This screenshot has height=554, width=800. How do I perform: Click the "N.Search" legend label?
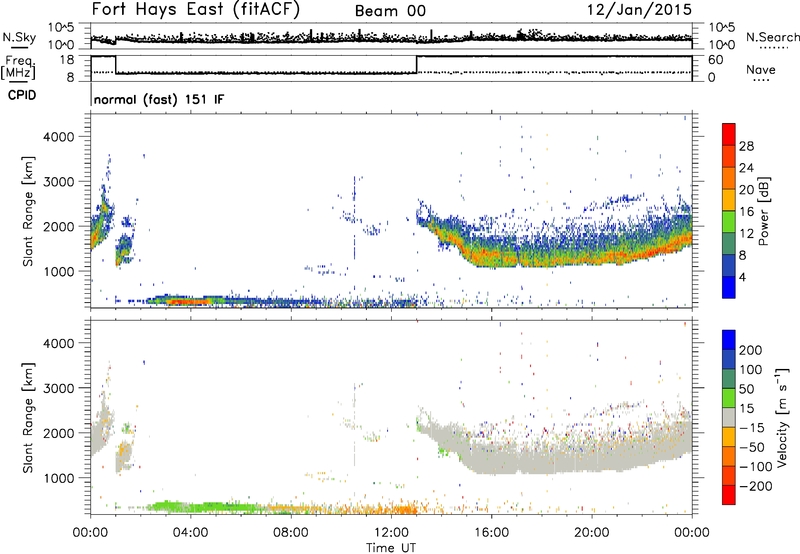(x=772, y=37)
